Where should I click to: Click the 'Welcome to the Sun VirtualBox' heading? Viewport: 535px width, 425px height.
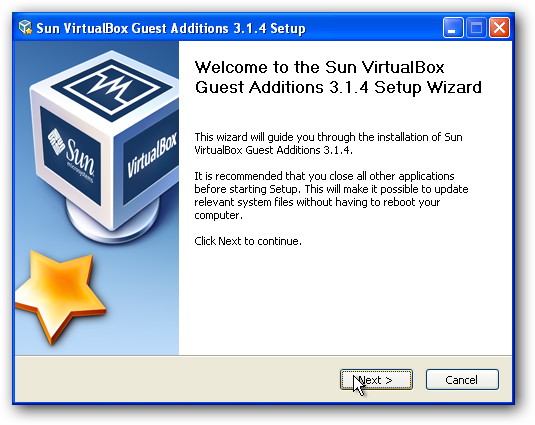338,77
